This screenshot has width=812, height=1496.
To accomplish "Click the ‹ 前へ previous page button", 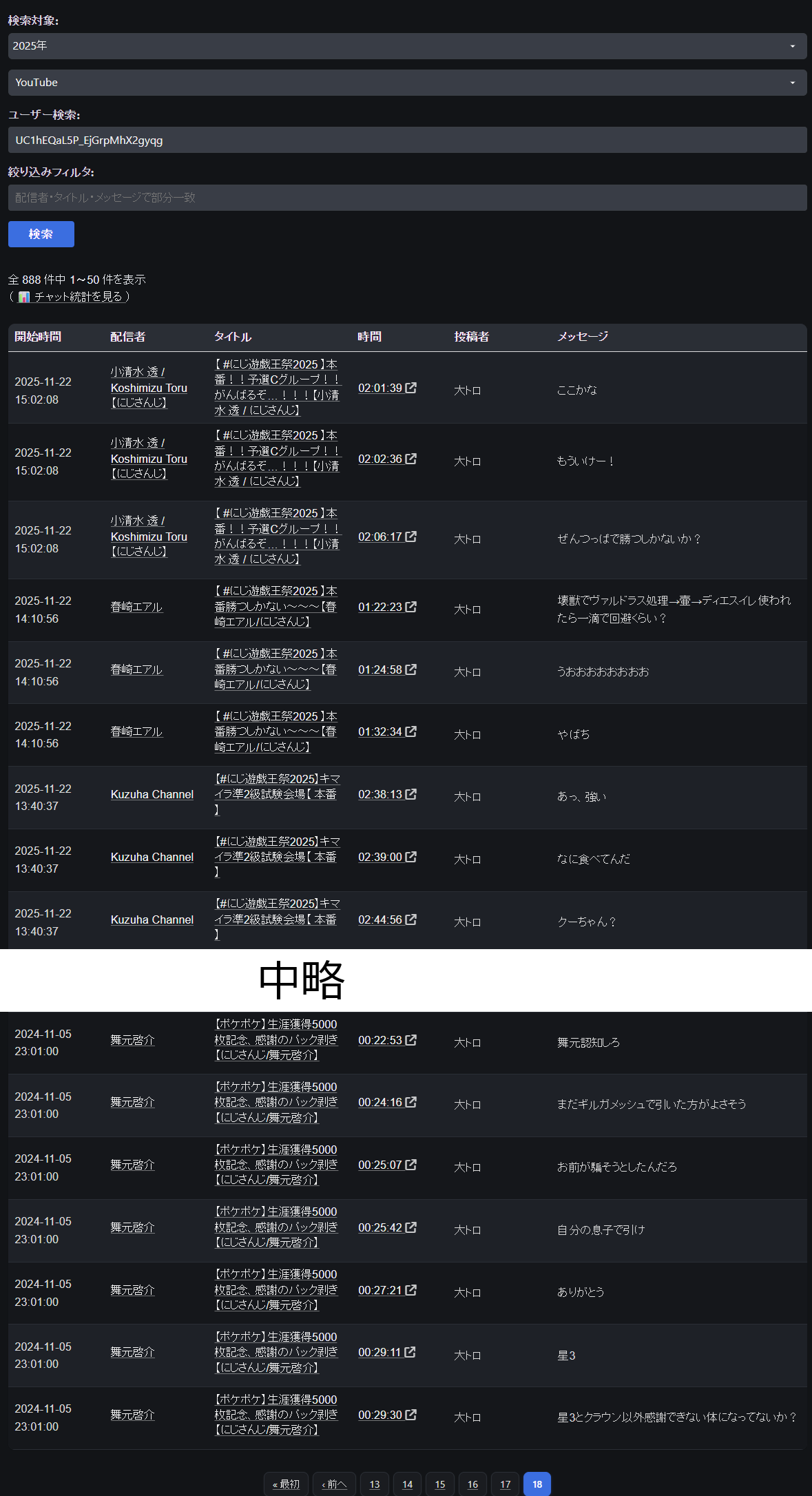I will [x=334, y=1484].
